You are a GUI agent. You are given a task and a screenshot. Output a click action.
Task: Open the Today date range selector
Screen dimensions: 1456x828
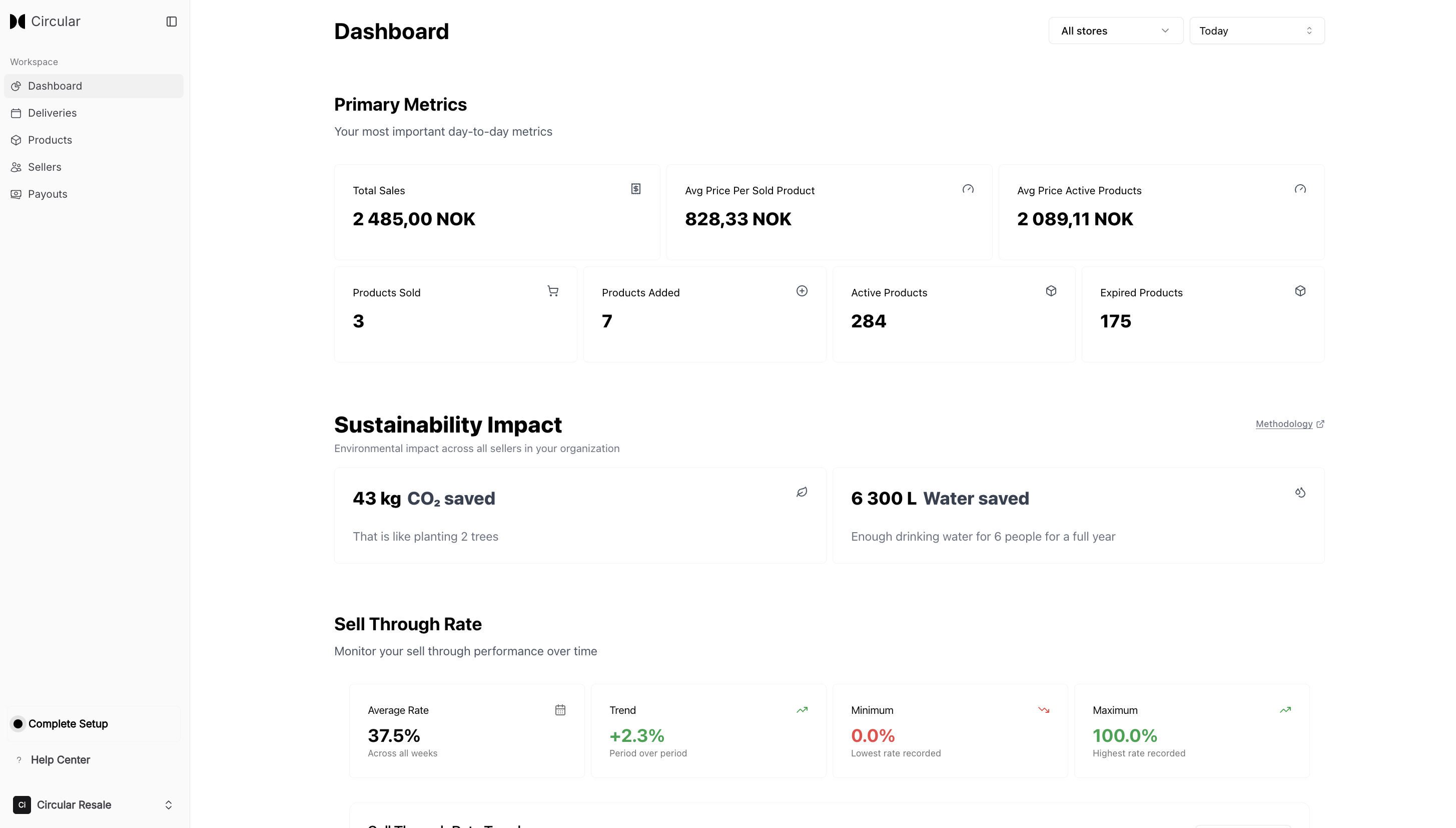coord(1256,31)
